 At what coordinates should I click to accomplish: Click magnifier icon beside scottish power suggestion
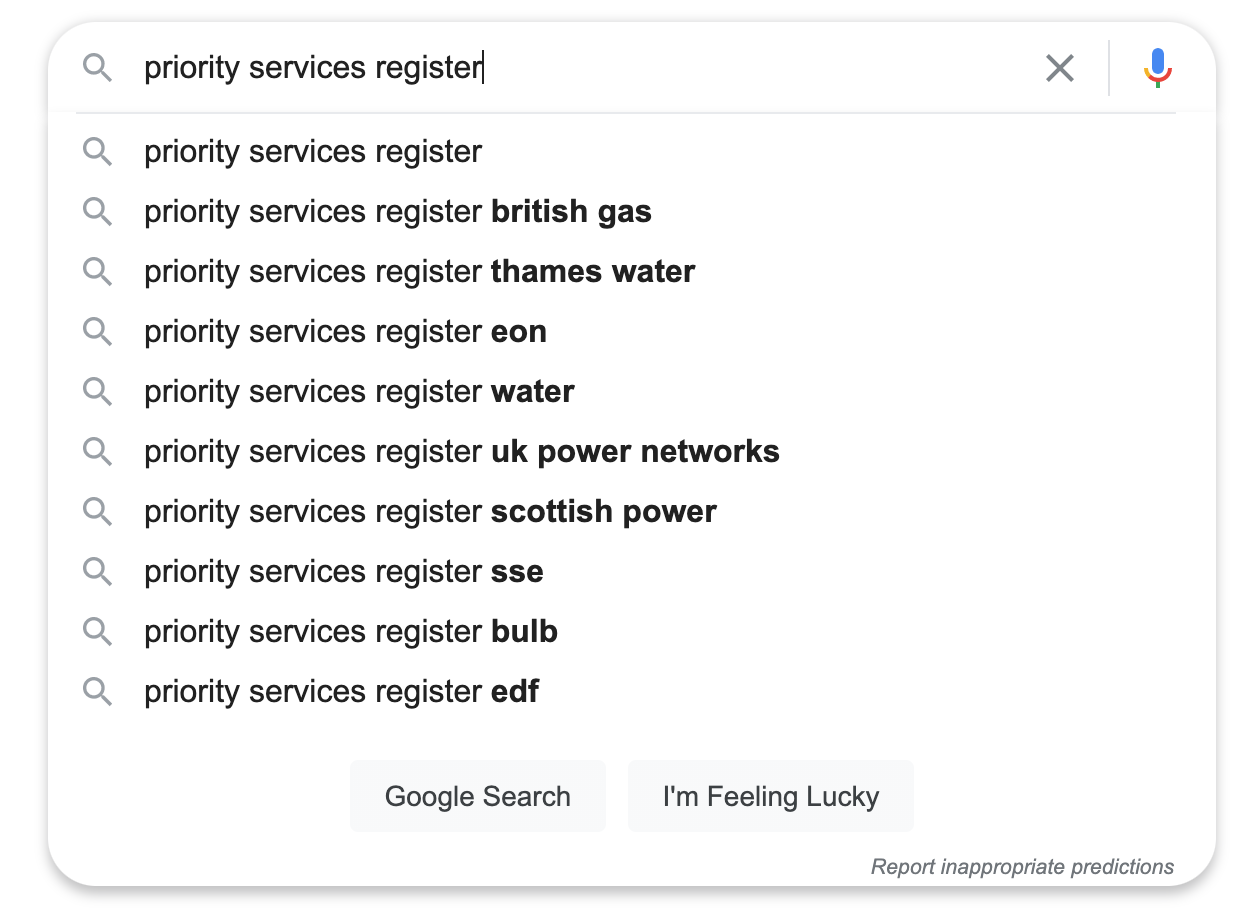97,512
